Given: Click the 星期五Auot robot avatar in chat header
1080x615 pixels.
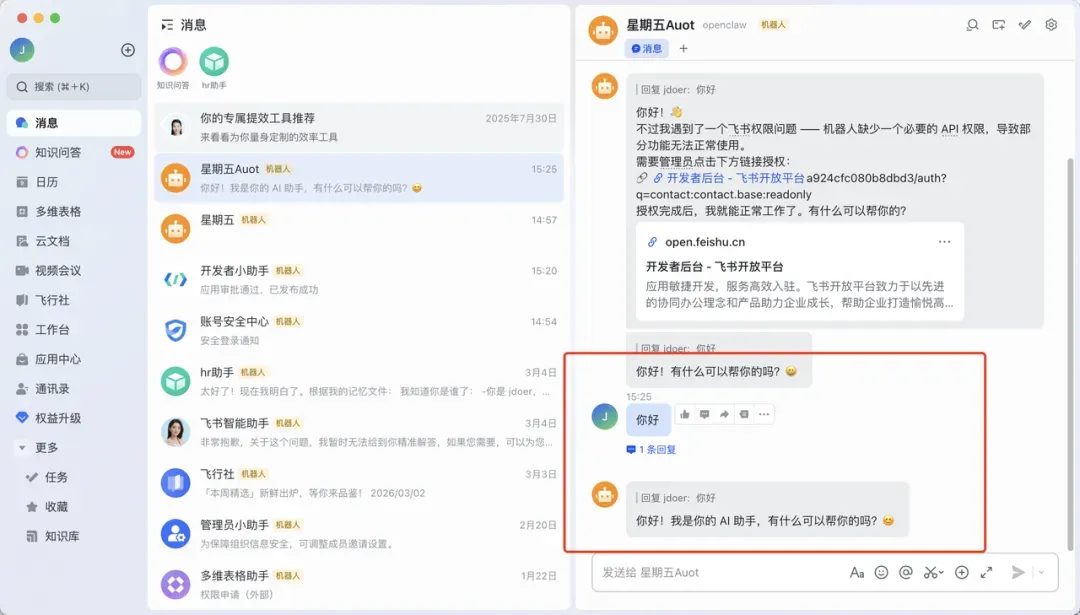Looking at the screenshot, I should click(x=603, y=31).
